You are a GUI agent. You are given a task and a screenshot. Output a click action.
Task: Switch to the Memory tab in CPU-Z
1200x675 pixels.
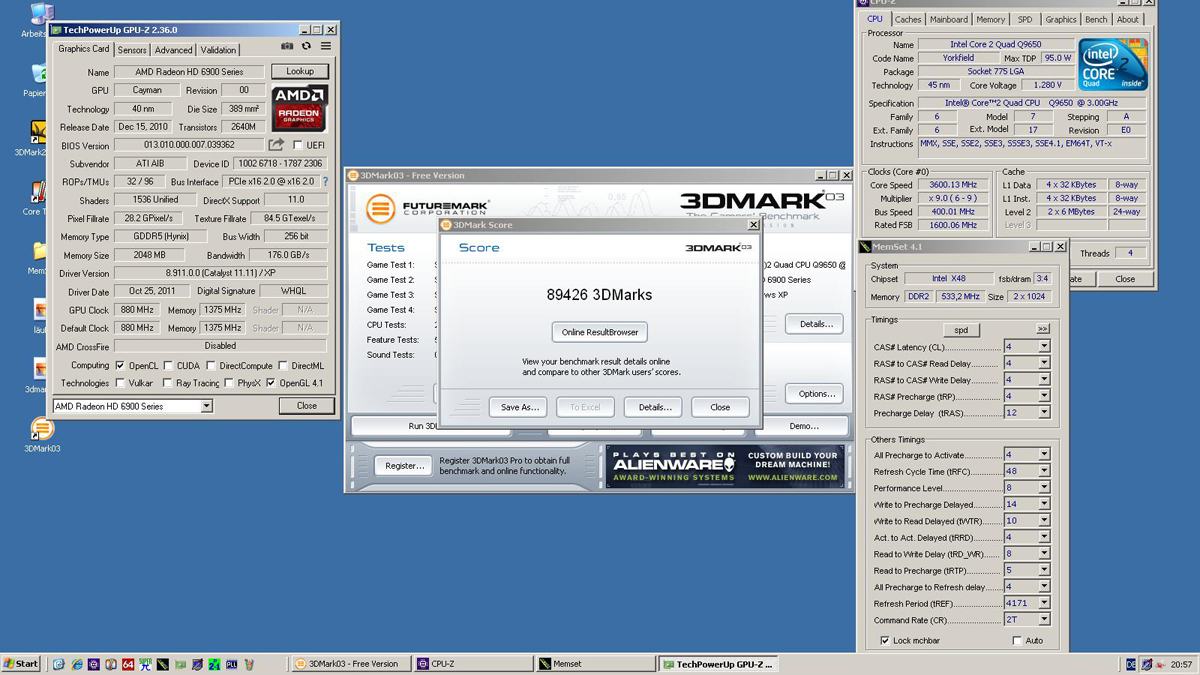991,19
